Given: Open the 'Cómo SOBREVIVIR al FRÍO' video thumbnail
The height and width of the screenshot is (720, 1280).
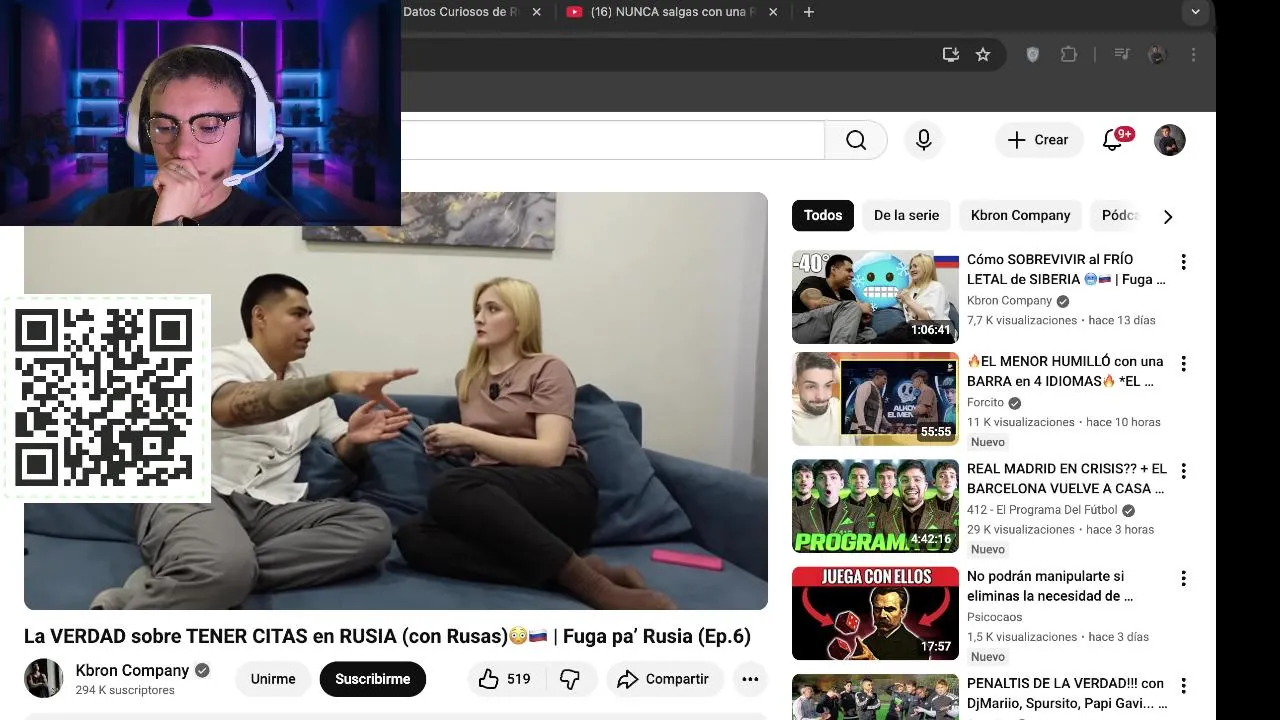Looking at the screenshot, I should coord(875,297).
